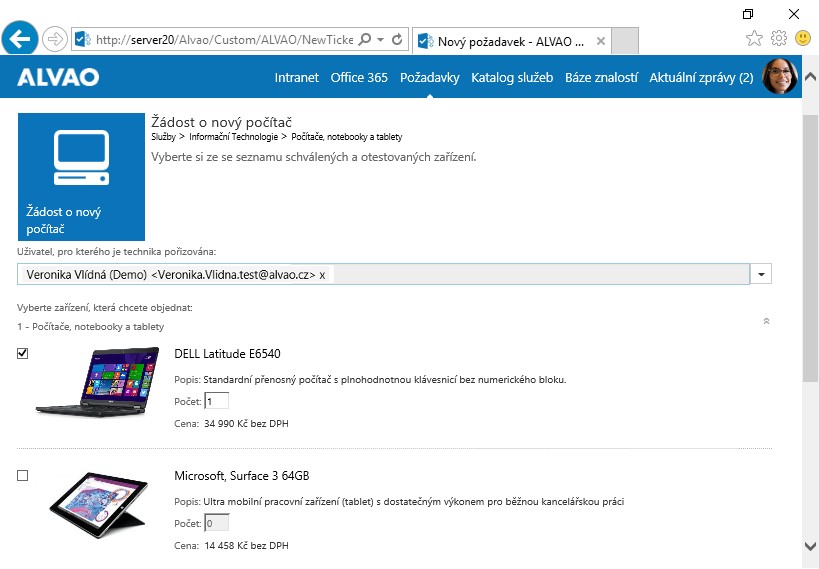Click the address bar URL text
Image resolution: width=819 pixels, height=569 pixels.
click(225, 40)
